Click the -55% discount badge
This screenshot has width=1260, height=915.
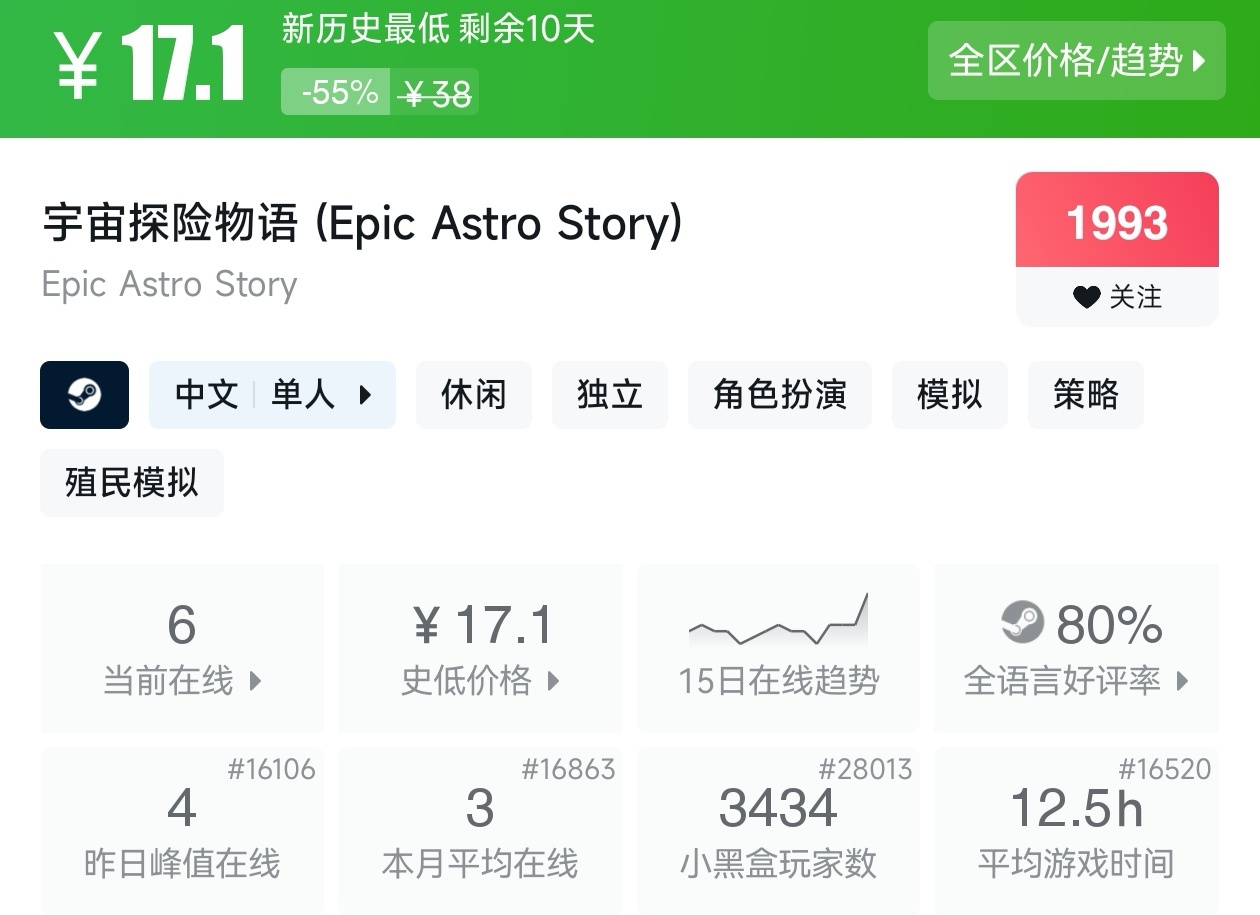pyautogui.click(x=336, y=93)
